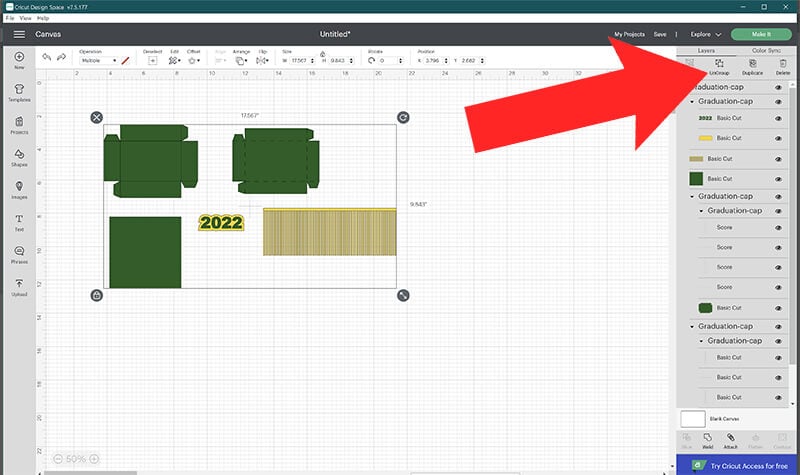Hide the 2022 Basic Cut layer

click(778, 118)
